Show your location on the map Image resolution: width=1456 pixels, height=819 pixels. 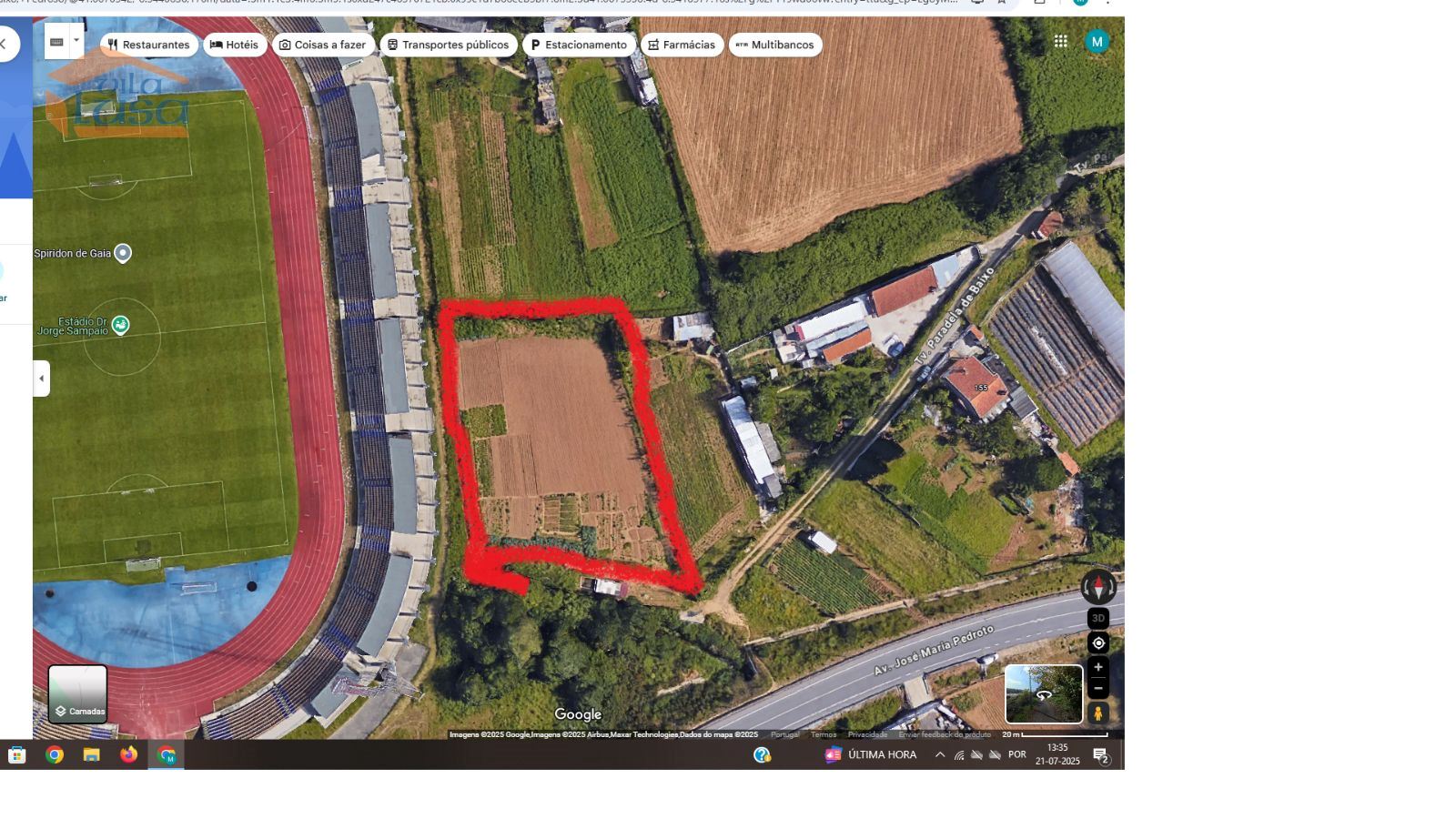1098,643
